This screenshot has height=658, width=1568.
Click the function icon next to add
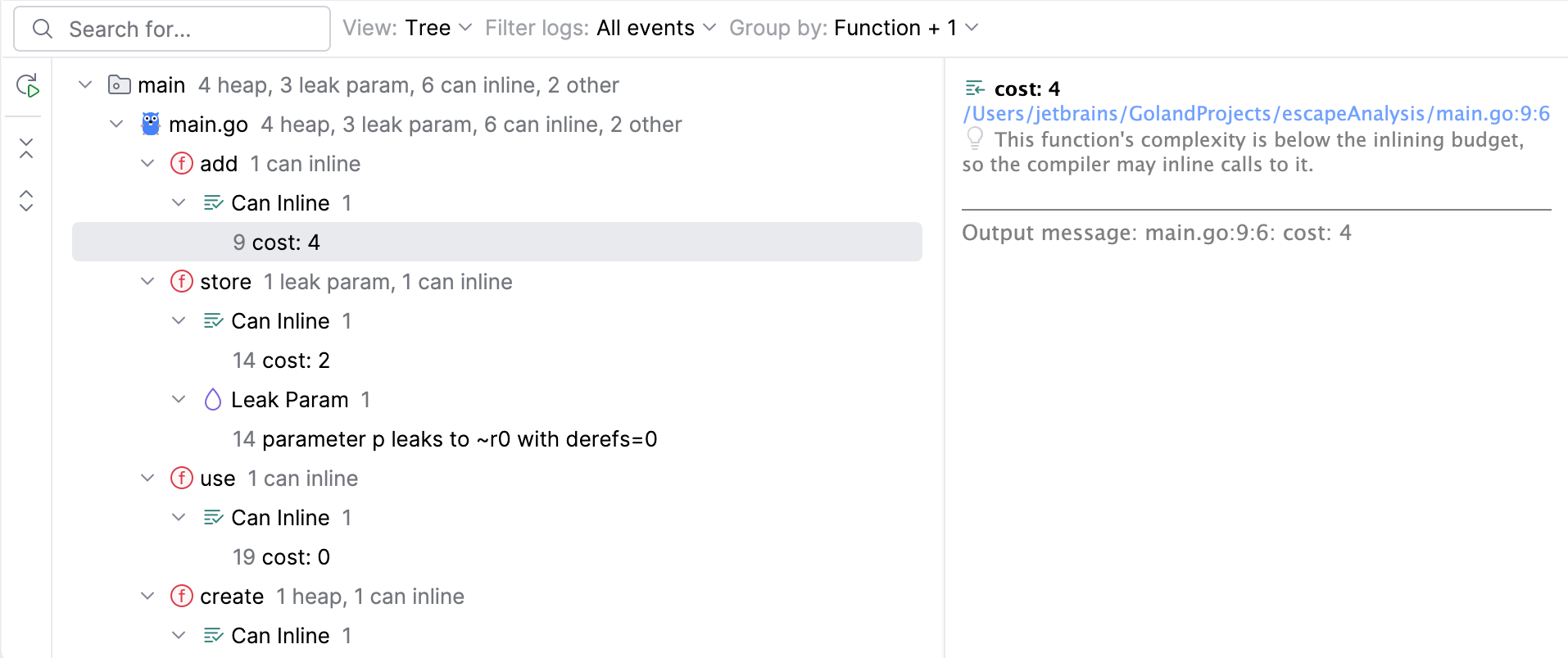tap(182, 163)
